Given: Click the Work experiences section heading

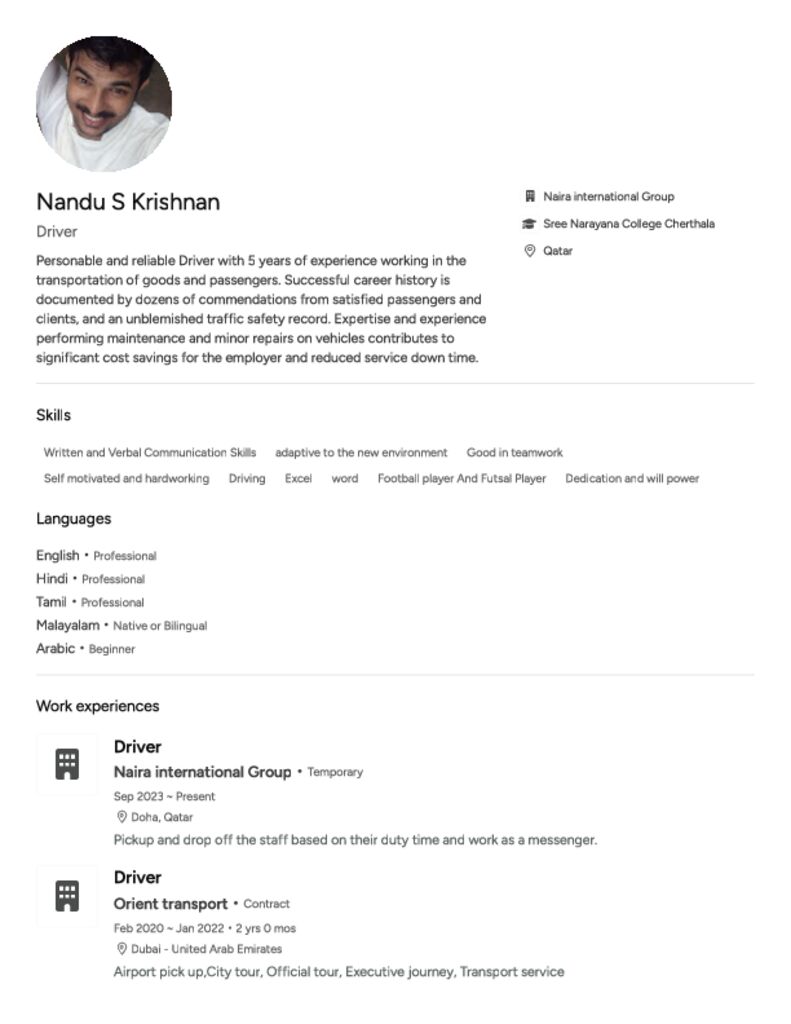Looking at the screenshot, I should tap(97, 706).
